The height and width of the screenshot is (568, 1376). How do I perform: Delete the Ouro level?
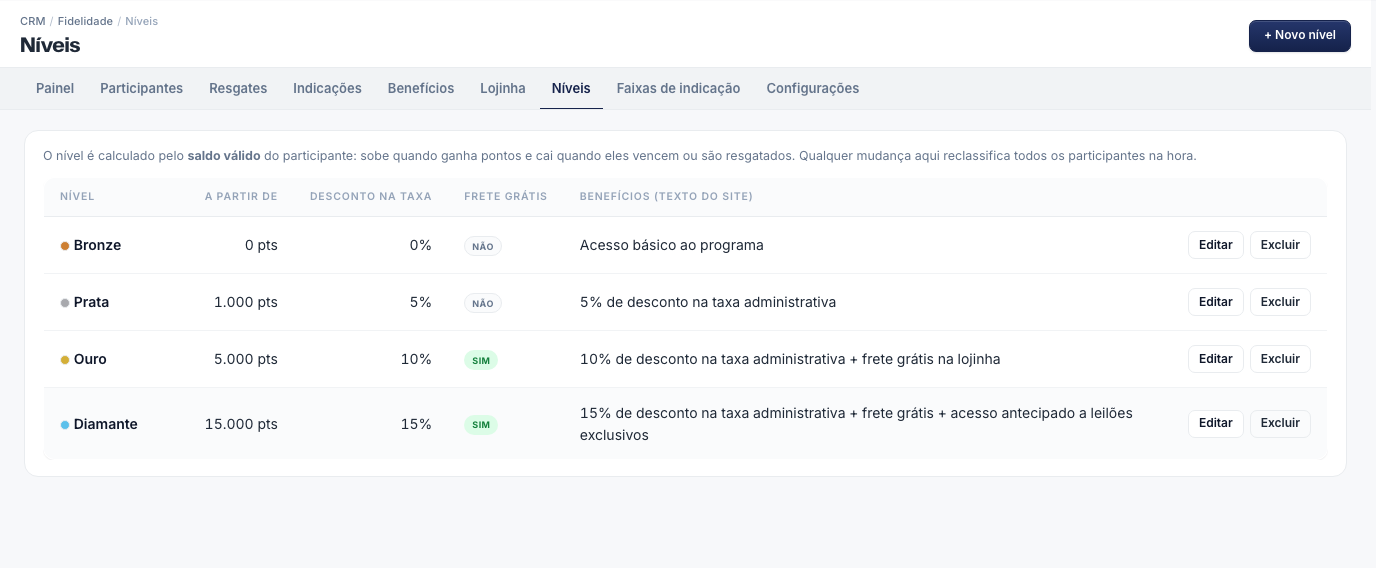[x=1280, y=359]
